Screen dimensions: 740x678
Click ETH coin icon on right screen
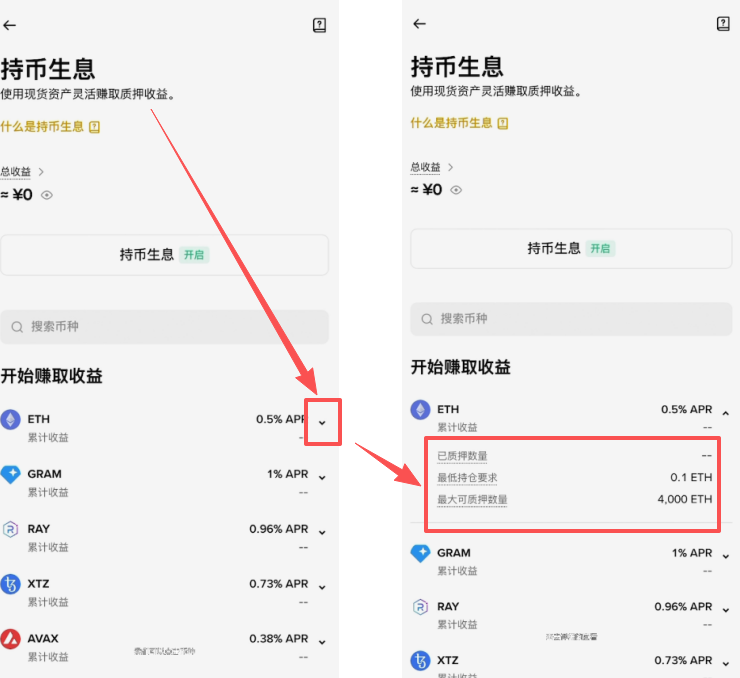(x=420, y=410)
